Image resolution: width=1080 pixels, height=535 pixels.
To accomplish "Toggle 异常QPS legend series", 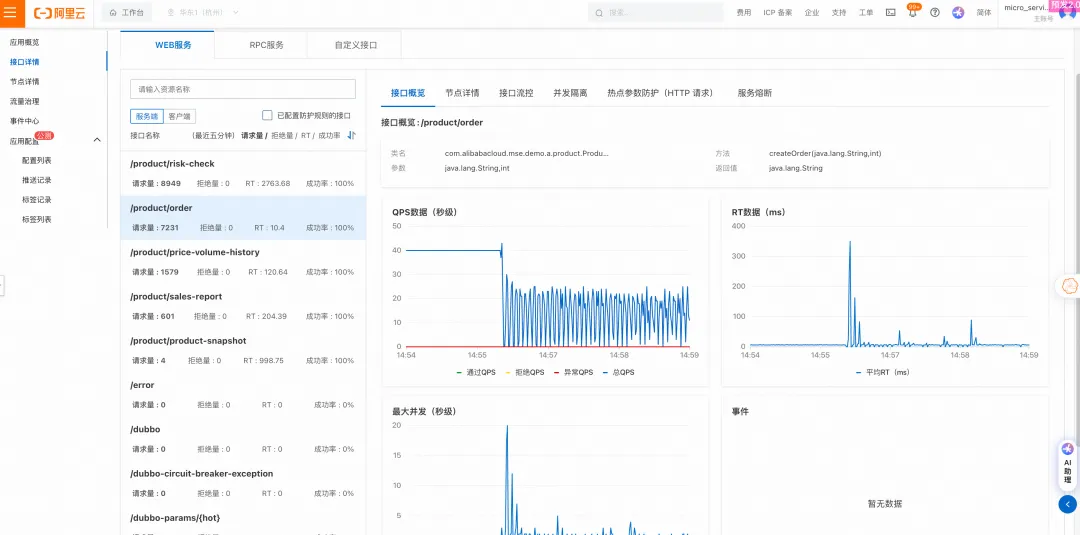I will point(573,372).
